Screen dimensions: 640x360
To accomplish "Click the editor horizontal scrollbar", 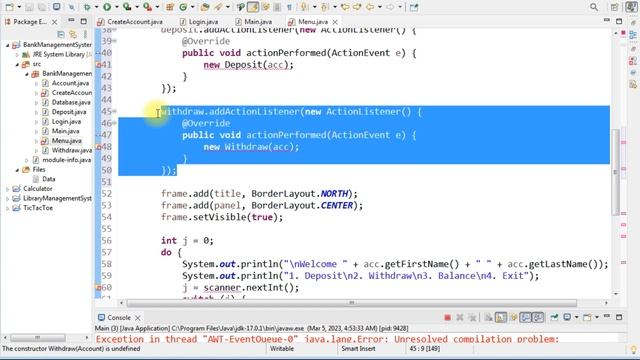I will 352,303.
